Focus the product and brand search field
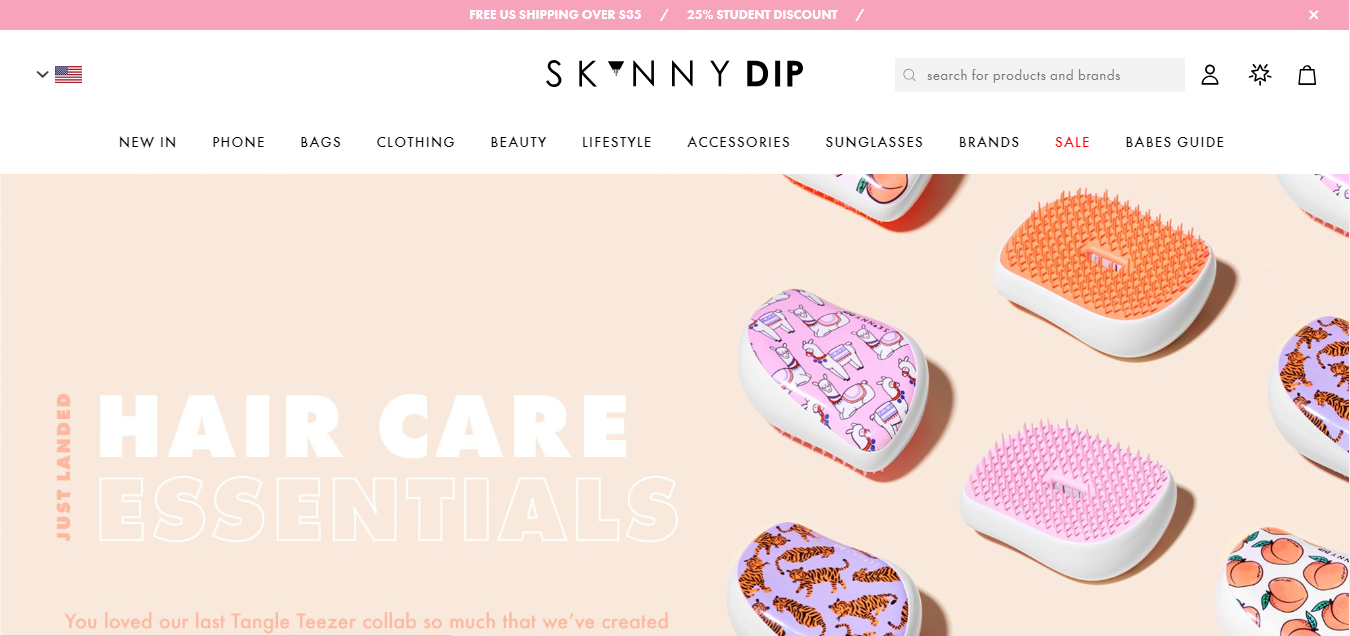 point(1040,75)
